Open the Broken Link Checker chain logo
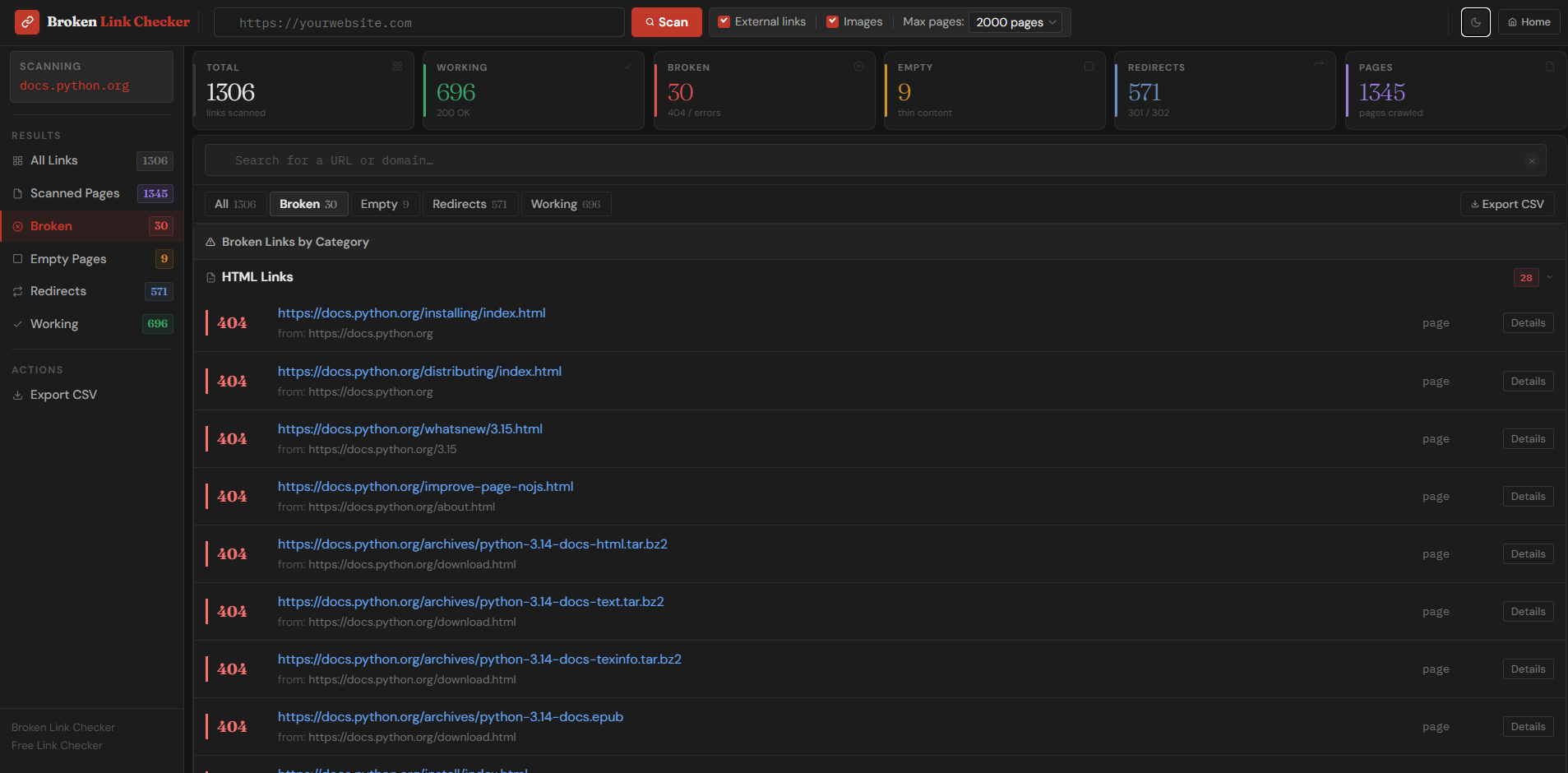 pos(25,21)
